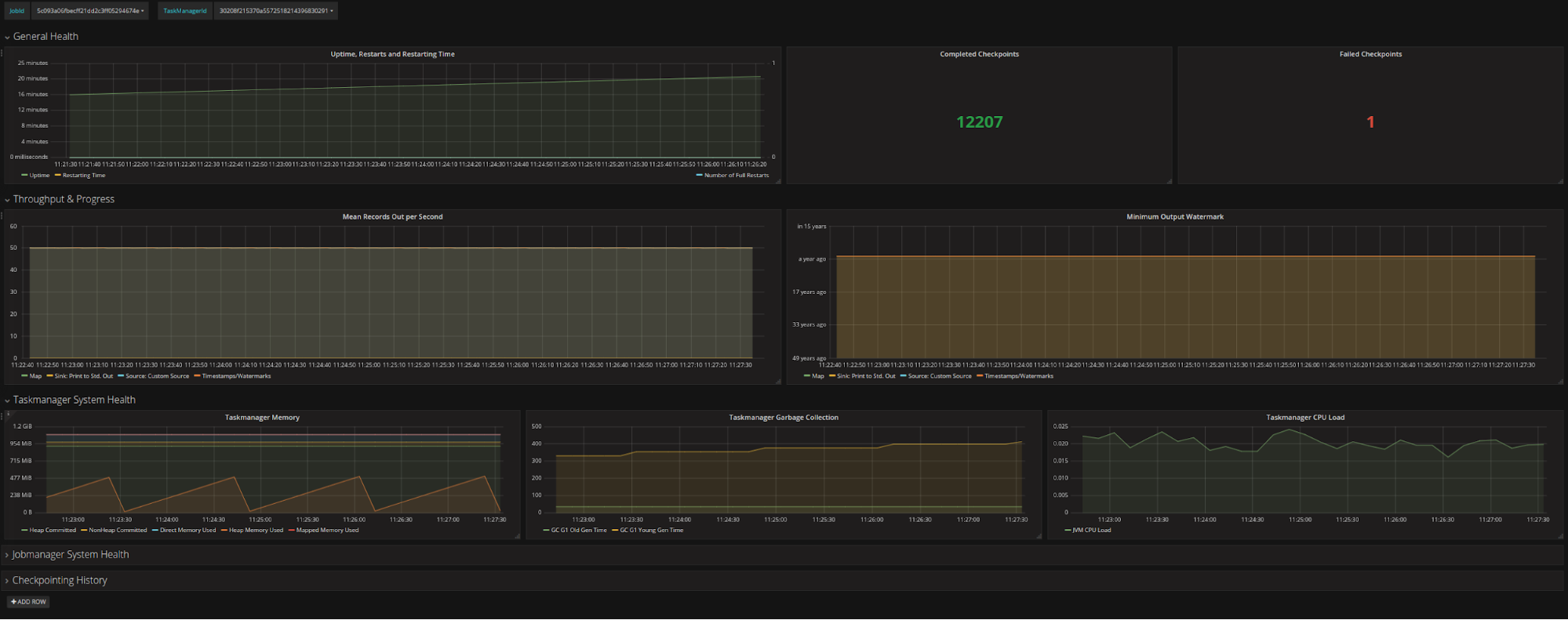The width and height of the screenshot is (1568, 620).
Task: Toggle the GC G1 Old Gen Time series
Action: (579, 531)
